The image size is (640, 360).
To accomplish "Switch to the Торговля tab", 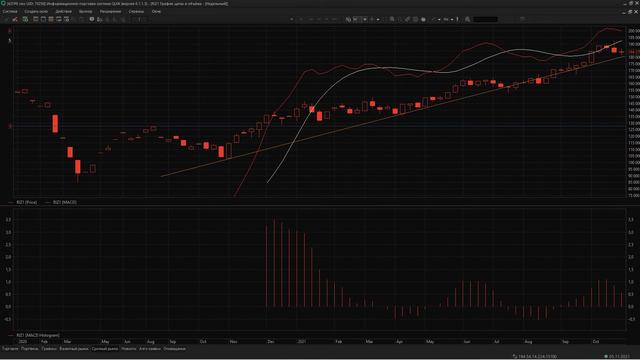I will [x=10, y=349].
